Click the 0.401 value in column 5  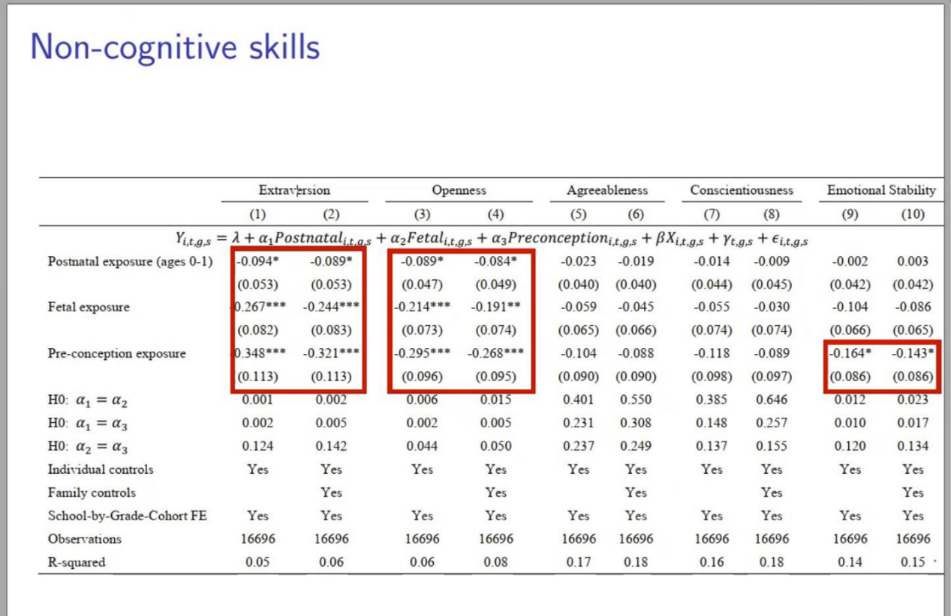[579, 400]
